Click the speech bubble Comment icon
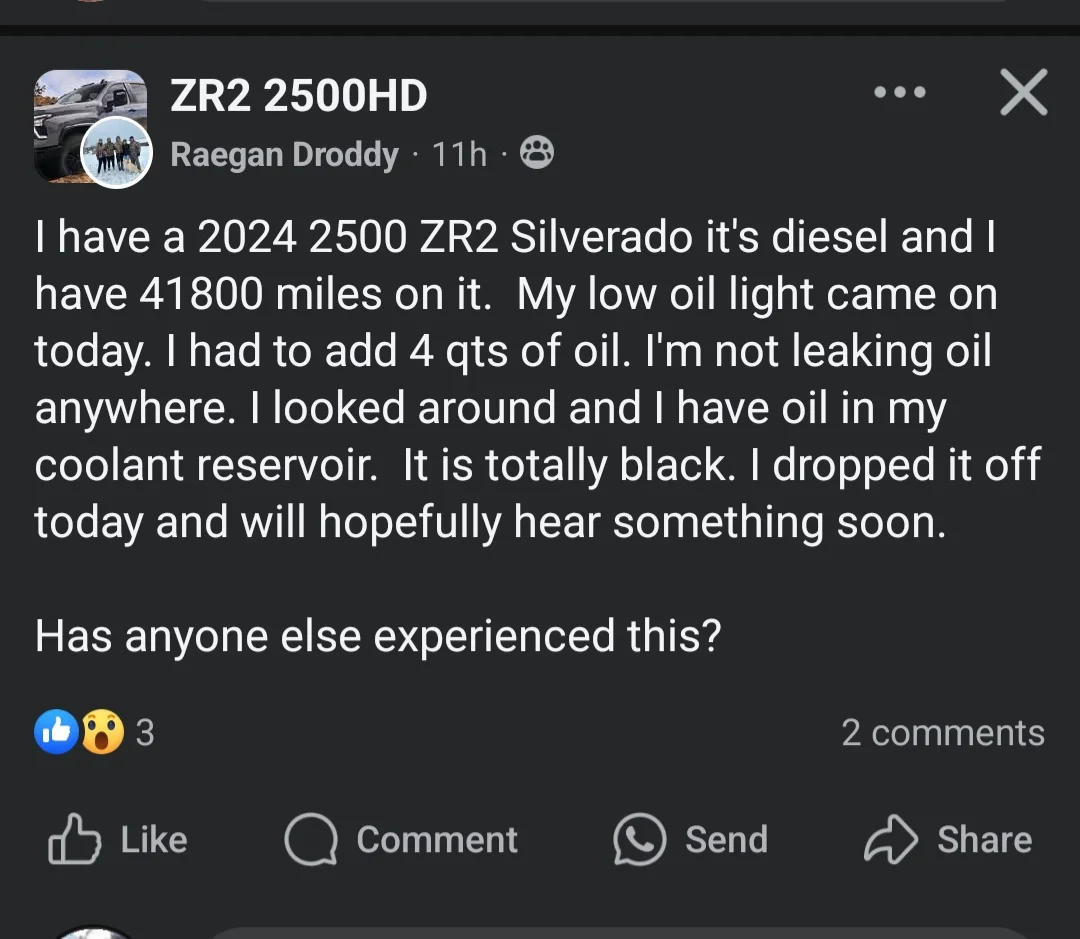This screenshot has width=1080, height=939. click(x=311, y=839)
